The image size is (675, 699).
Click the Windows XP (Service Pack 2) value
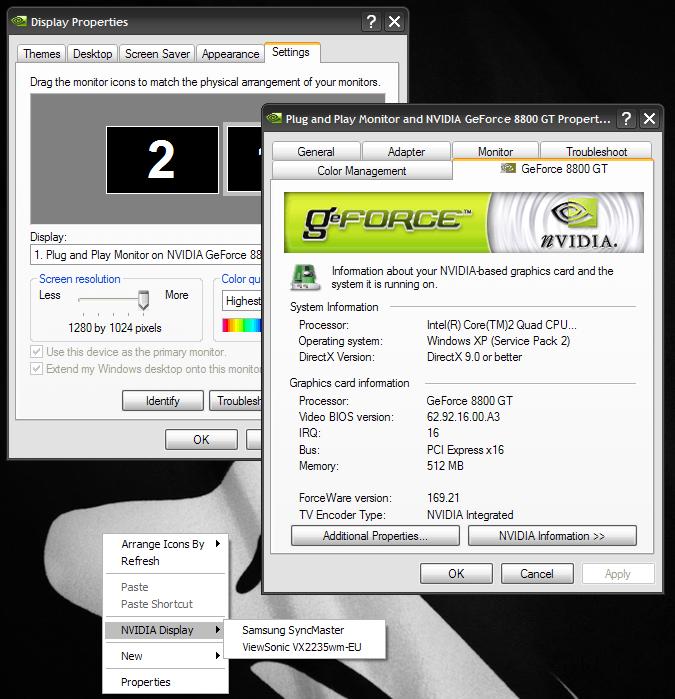498,341
